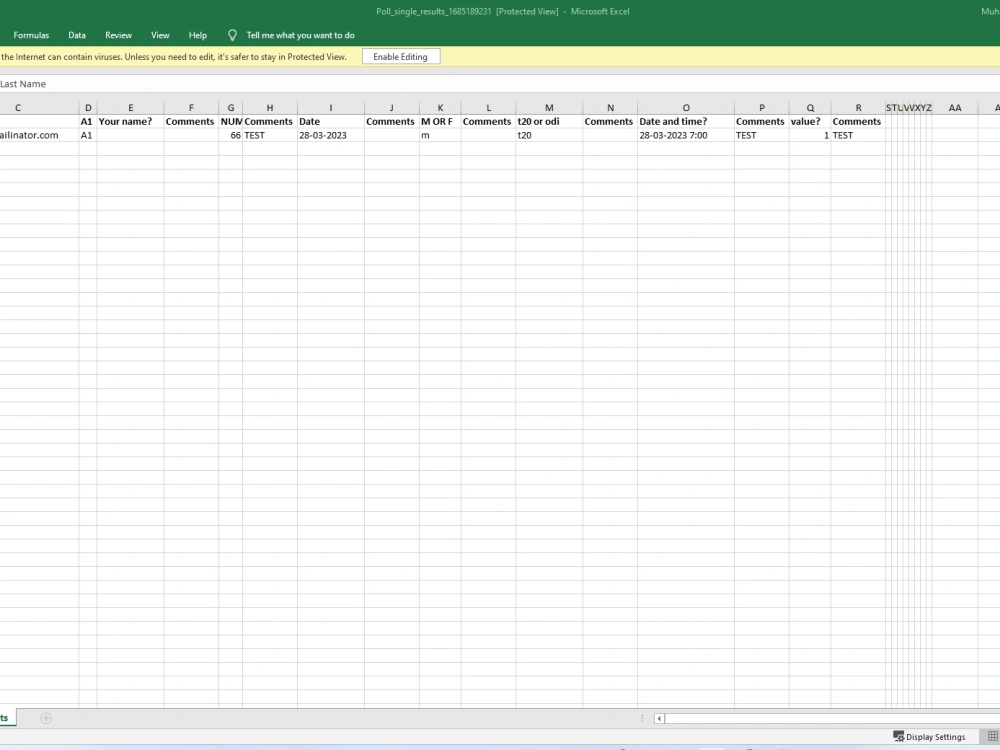Click the Display Settings icon in the status bar

click(898, 736)
